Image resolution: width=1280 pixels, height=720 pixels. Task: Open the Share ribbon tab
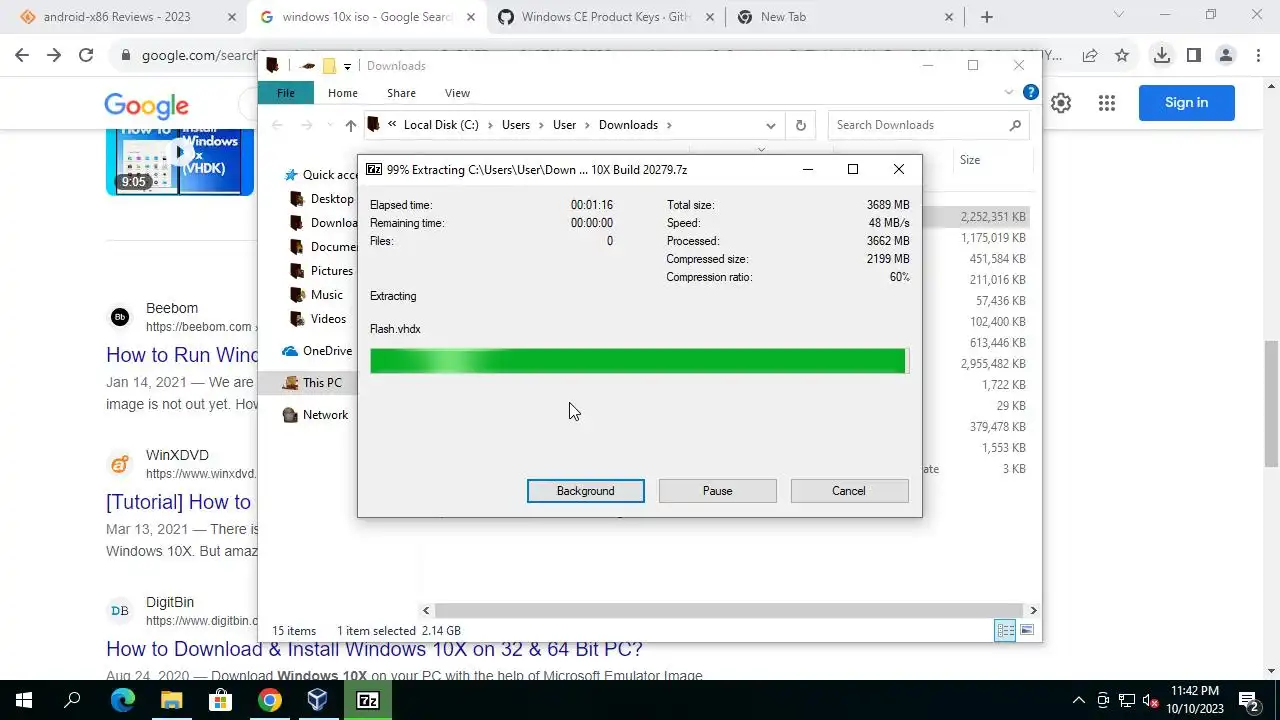tap(401, 93)
